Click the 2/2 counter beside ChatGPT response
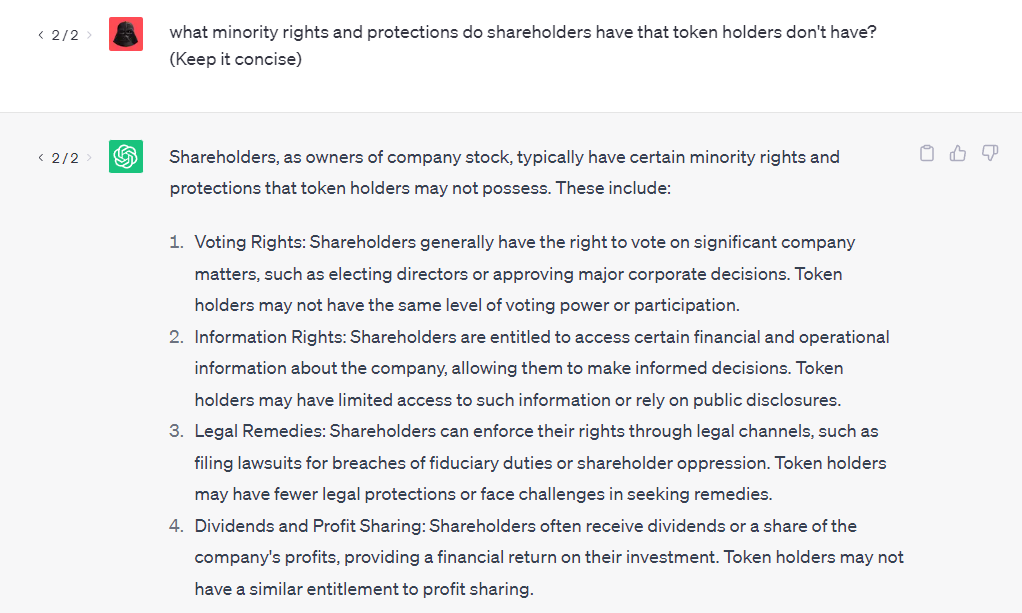This screenshot has height=613, width=1022. [65, 158]
